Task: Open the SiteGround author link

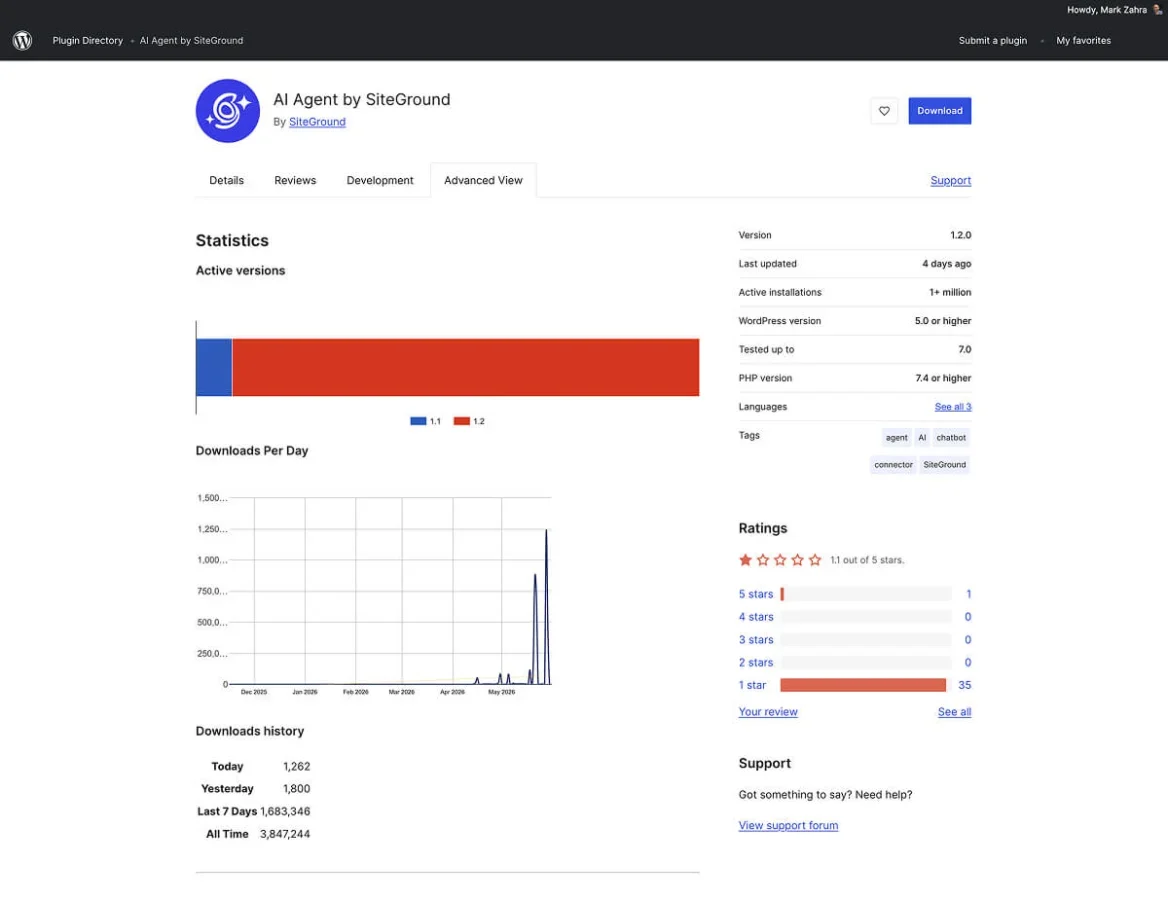Action: (317, 122)
